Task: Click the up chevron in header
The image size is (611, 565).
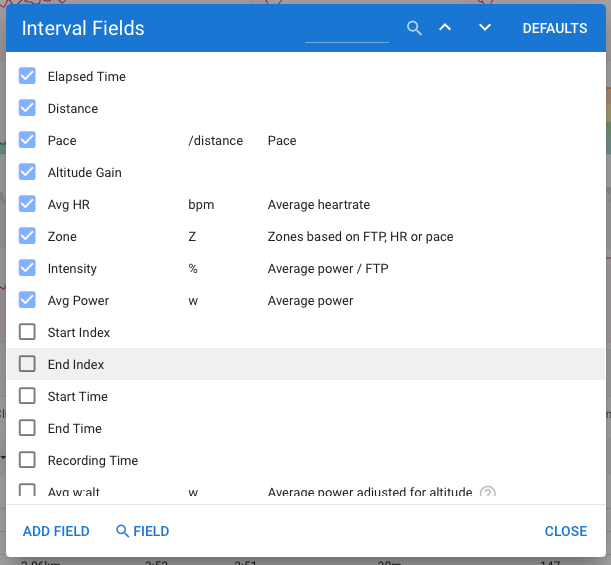Action: click(x=445, y=28)
